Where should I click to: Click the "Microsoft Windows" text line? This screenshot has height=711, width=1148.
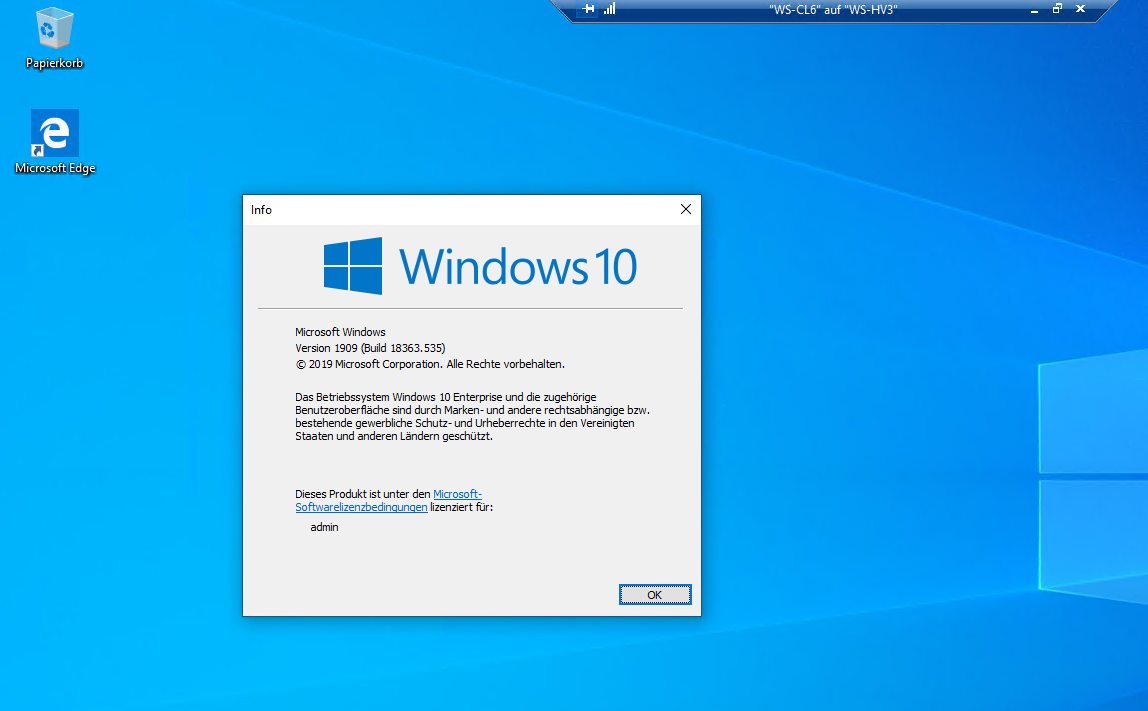[x=340, y=332]
